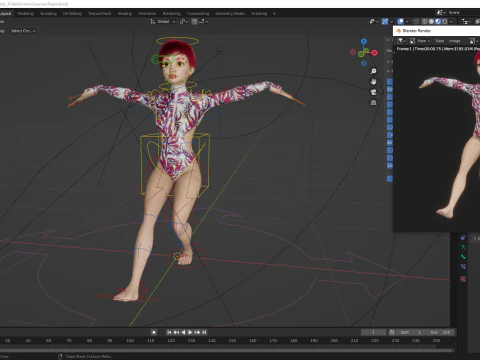Switch to the Modeling workspace tab
480x360 pixels.
[26, 13]
